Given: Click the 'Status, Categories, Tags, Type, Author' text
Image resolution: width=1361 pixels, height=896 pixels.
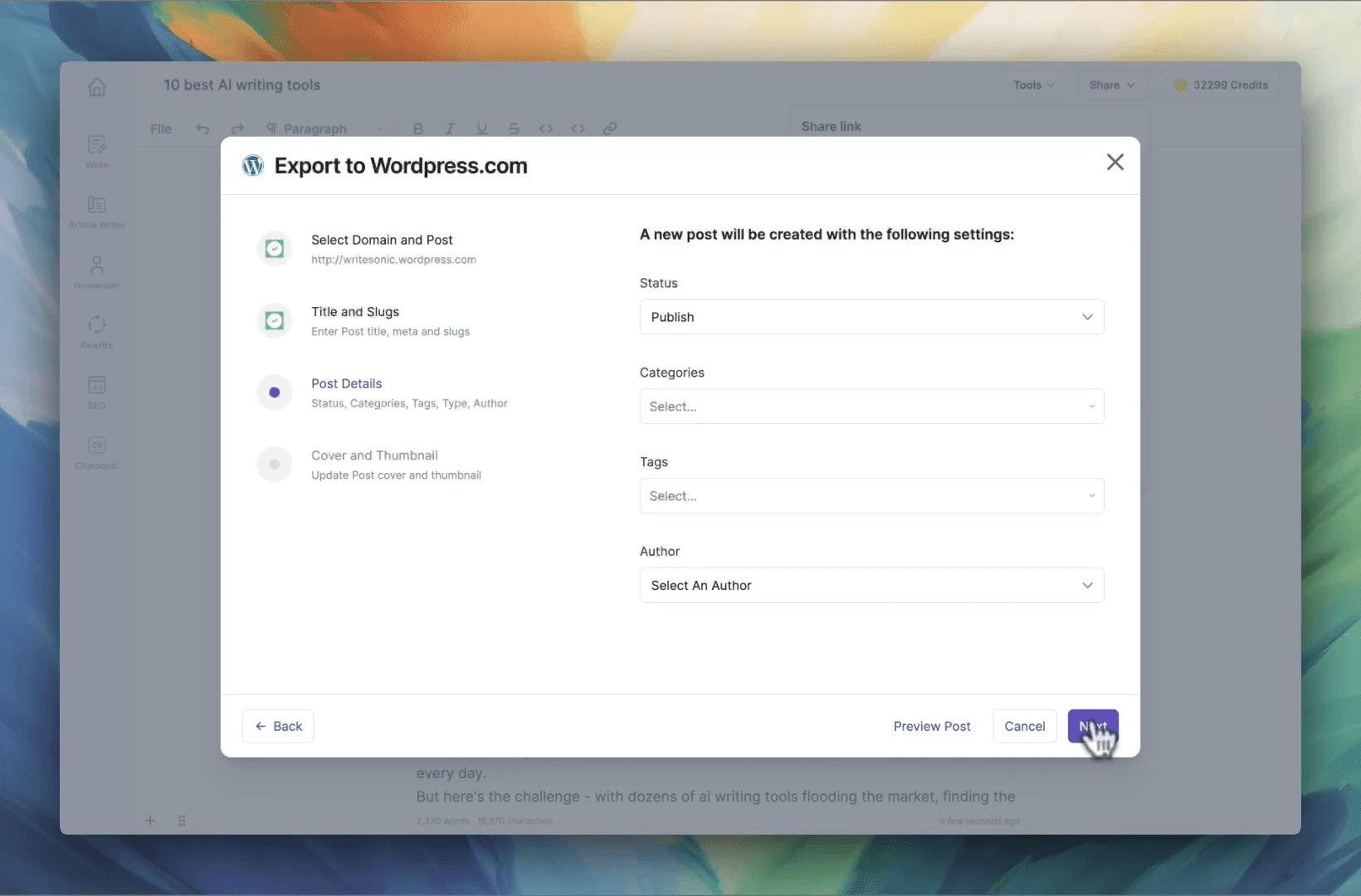Looking at the screenshot, I should click(409, 403).
